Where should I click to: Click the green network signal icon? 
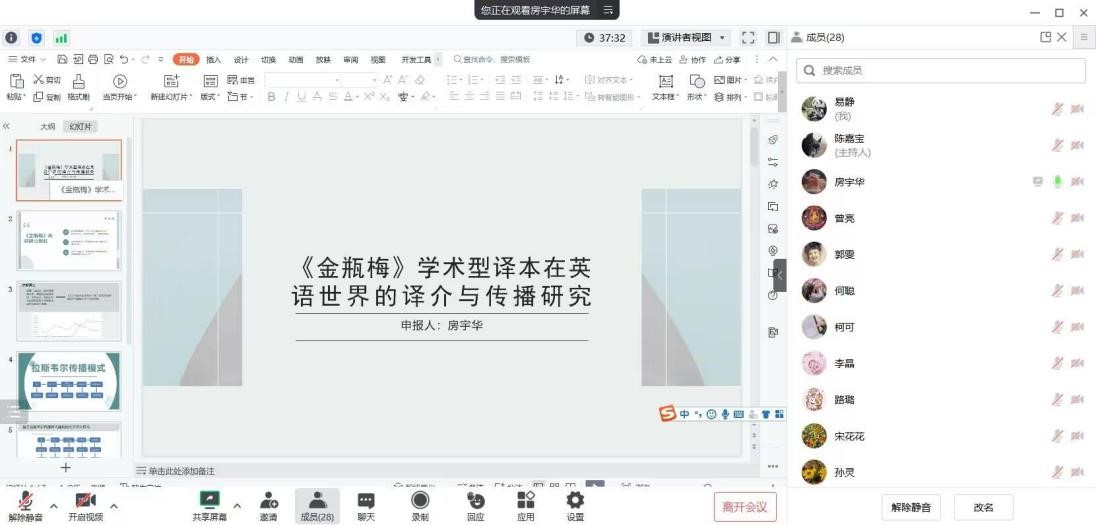coord(61,38)
